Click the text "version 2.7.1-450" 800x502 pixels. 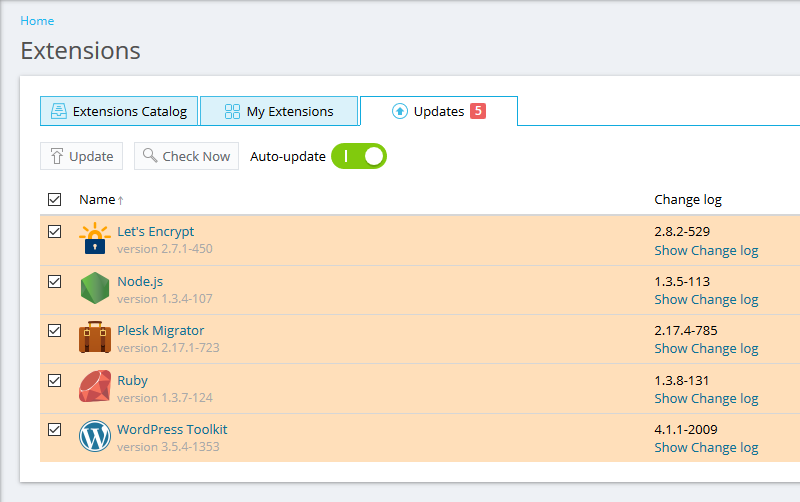pos(165,249)
